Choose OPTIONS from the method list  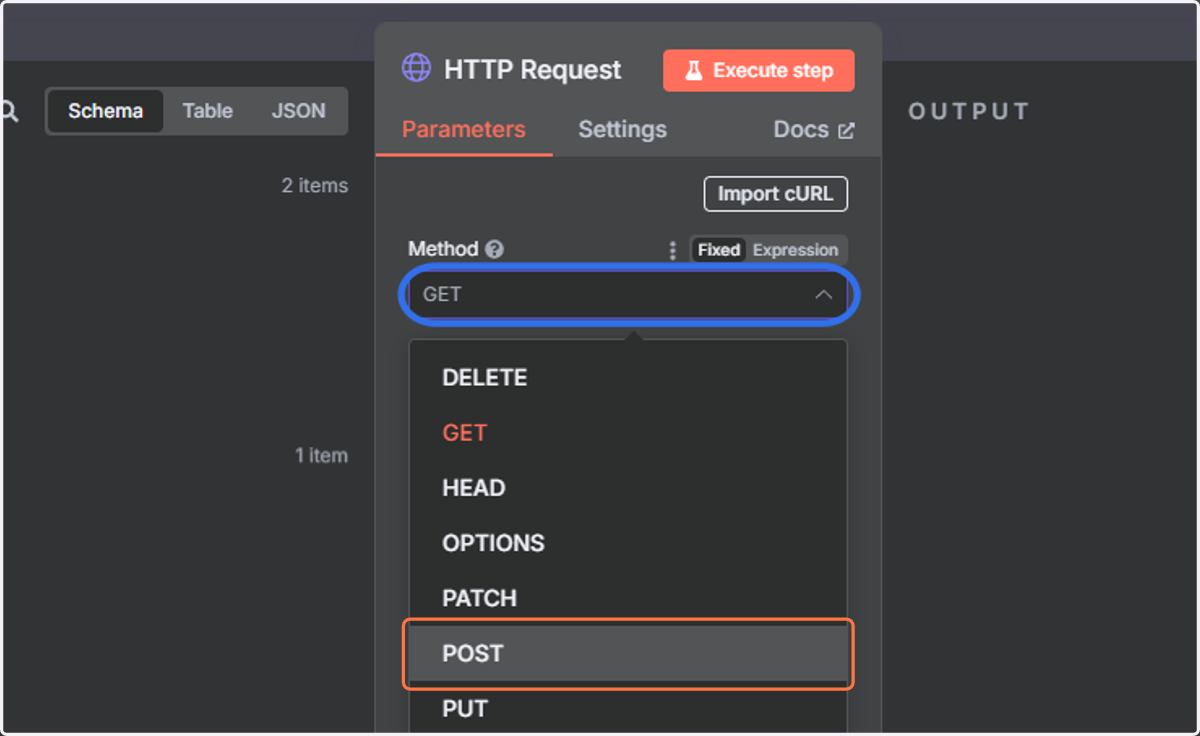coord(628,543)
